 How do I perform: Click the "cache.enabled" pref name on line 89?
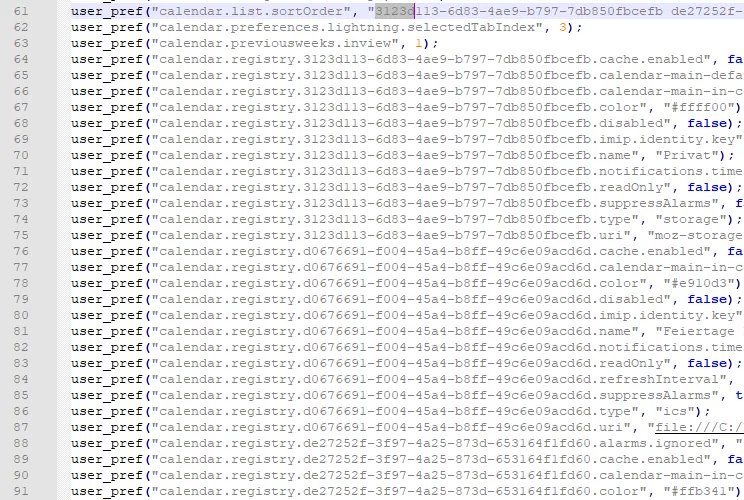651,460
